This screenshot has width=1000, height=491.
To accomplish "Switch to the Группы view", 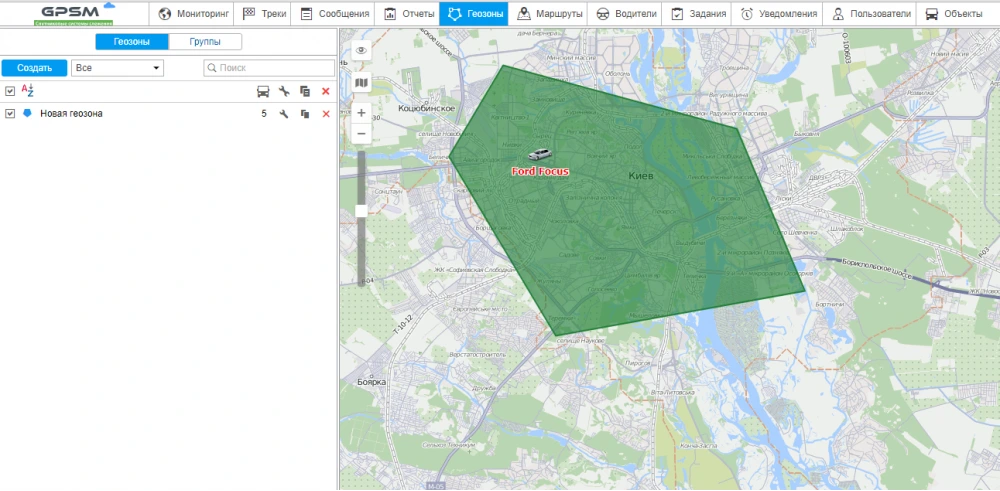I will (x=205, y=42).
